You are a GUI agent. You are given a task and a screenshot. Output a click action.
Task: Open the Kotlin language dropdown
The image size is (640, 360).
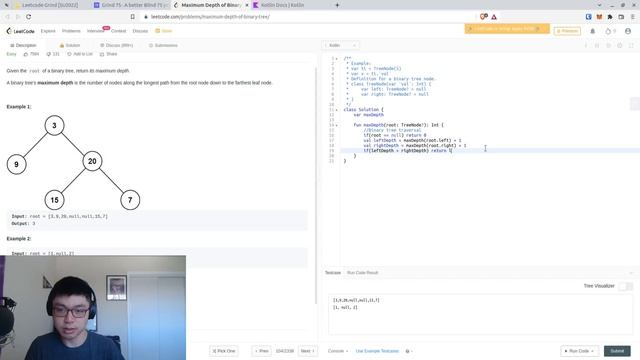[x=341, y=45]
